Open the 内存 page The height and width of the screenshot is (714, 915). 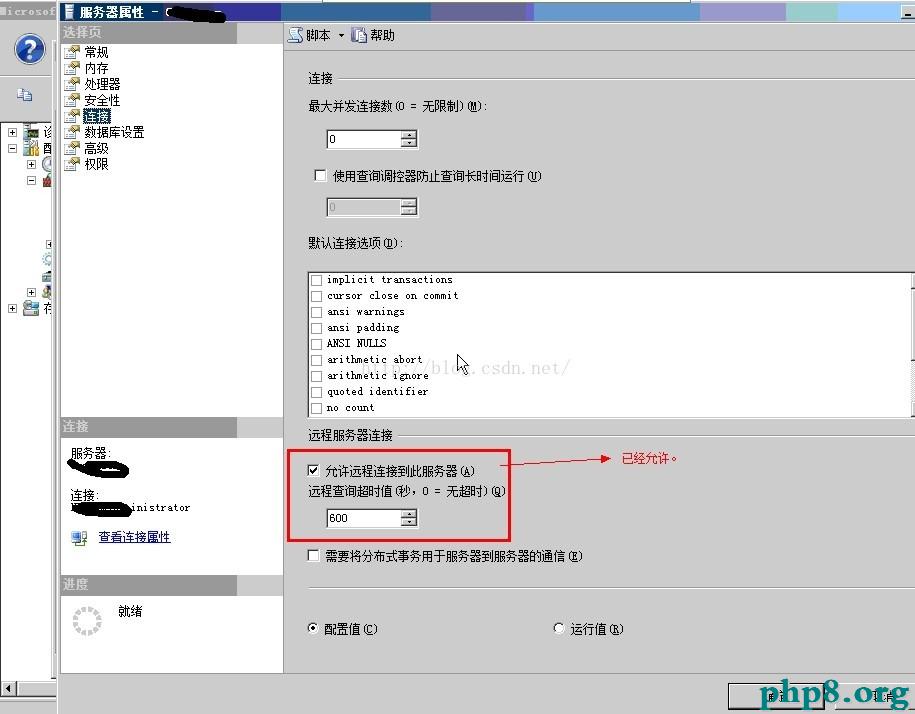(x=96, y=68)
